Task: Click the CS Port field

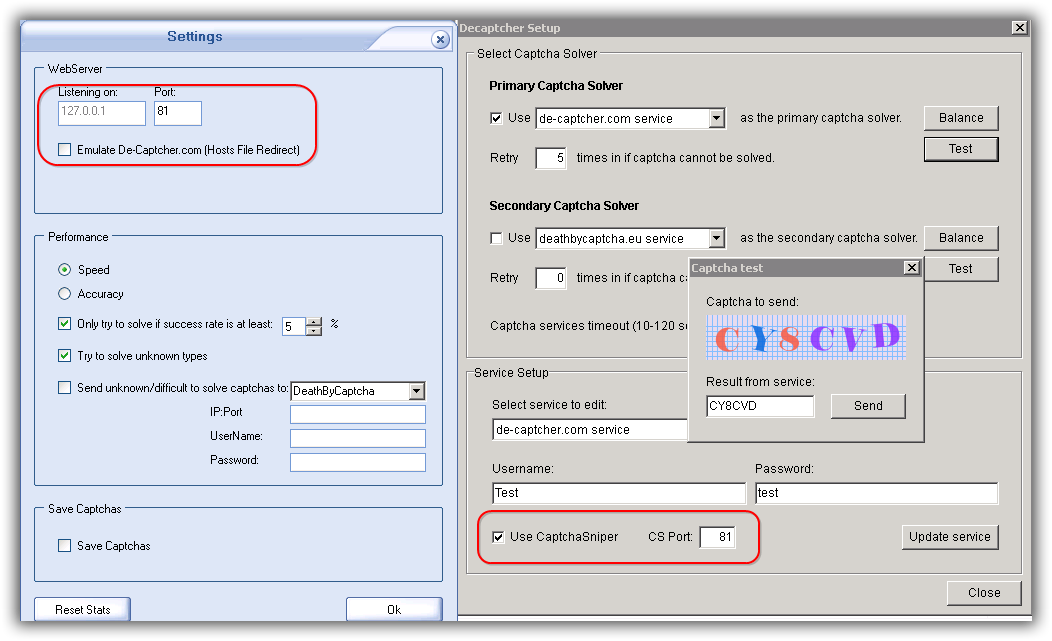Action: 717,537
